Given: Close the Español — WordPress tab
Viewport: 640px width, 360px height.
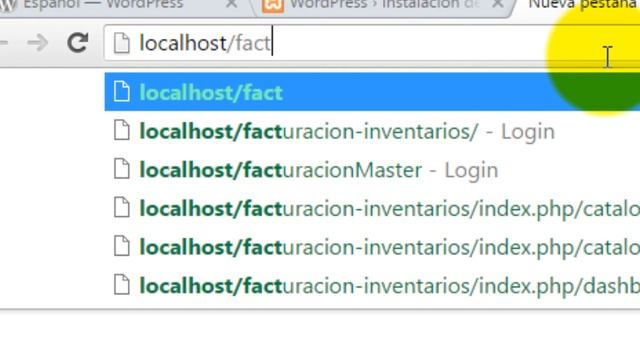Looking at the screenshot, I should tap(231, 4).
